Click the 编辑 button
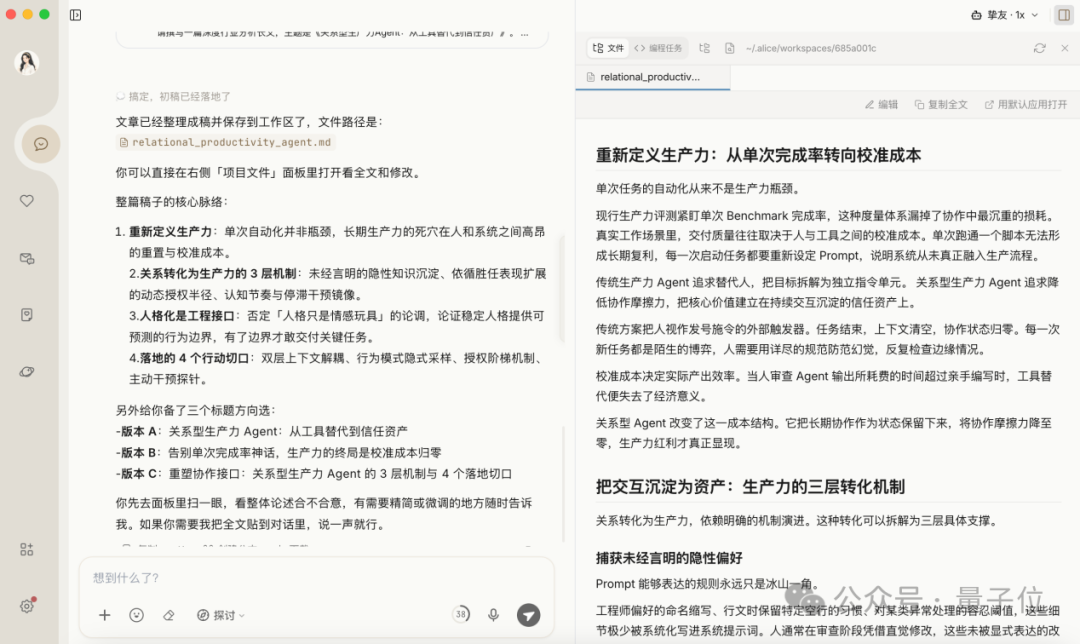 click(882, 105)
